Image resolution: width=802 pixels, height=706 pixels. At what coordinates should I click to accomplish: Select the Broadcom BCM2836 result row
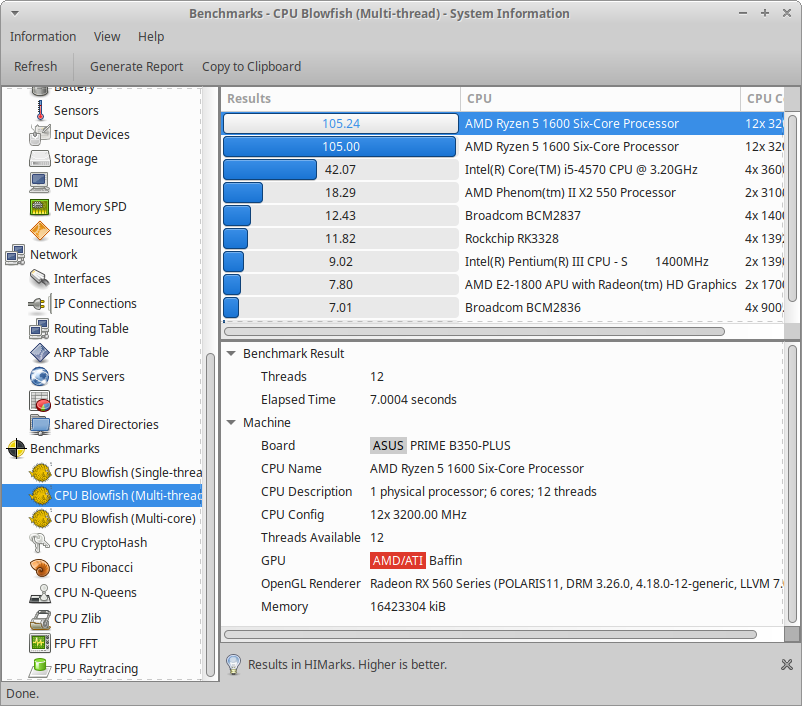(x=503, y=308)
